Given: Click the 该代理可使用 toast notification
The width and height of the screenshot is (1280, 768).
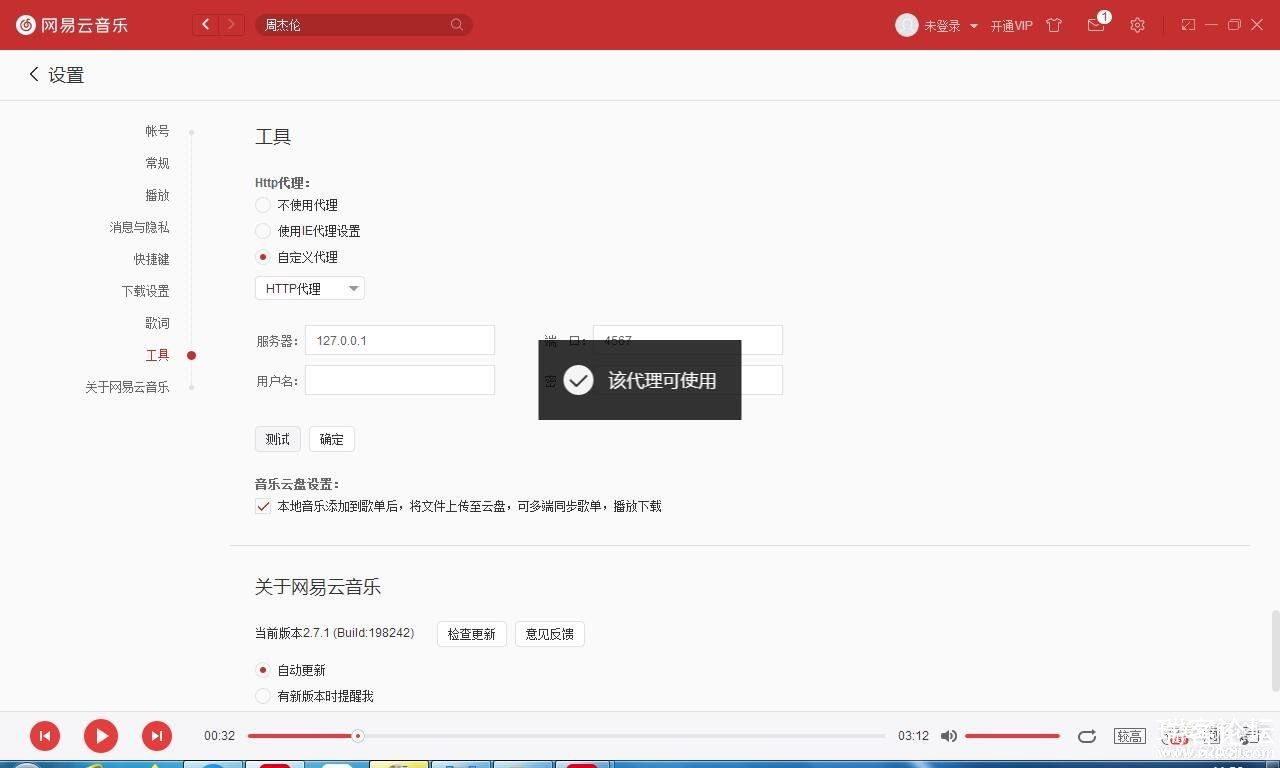Looking at the screenshot, I should pos(640,380).
